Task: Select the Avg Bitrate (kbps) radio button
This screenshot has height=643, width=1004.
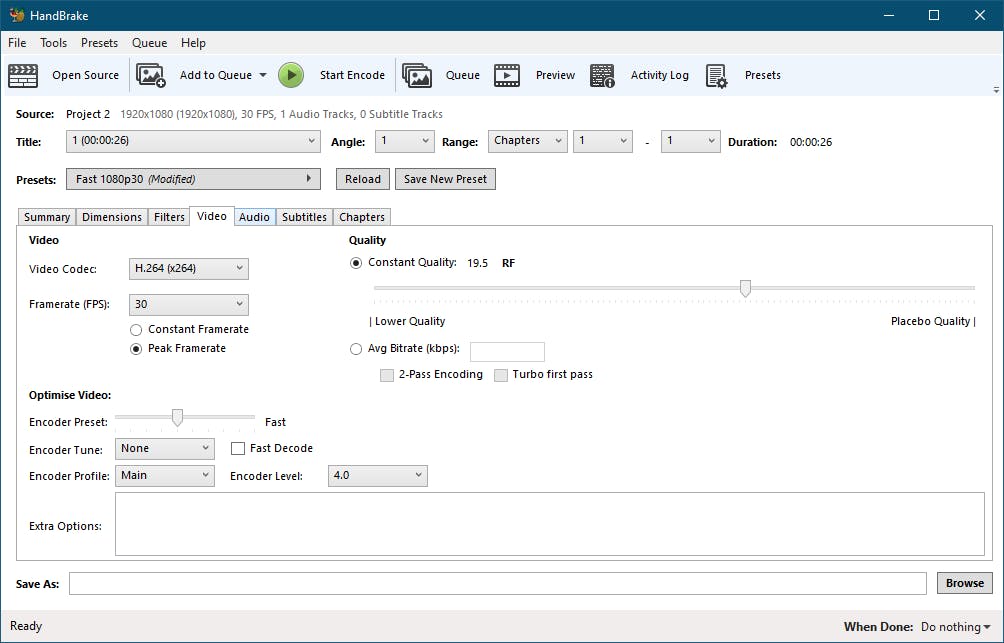Action: pyautogui.click(x=356, y=349)
